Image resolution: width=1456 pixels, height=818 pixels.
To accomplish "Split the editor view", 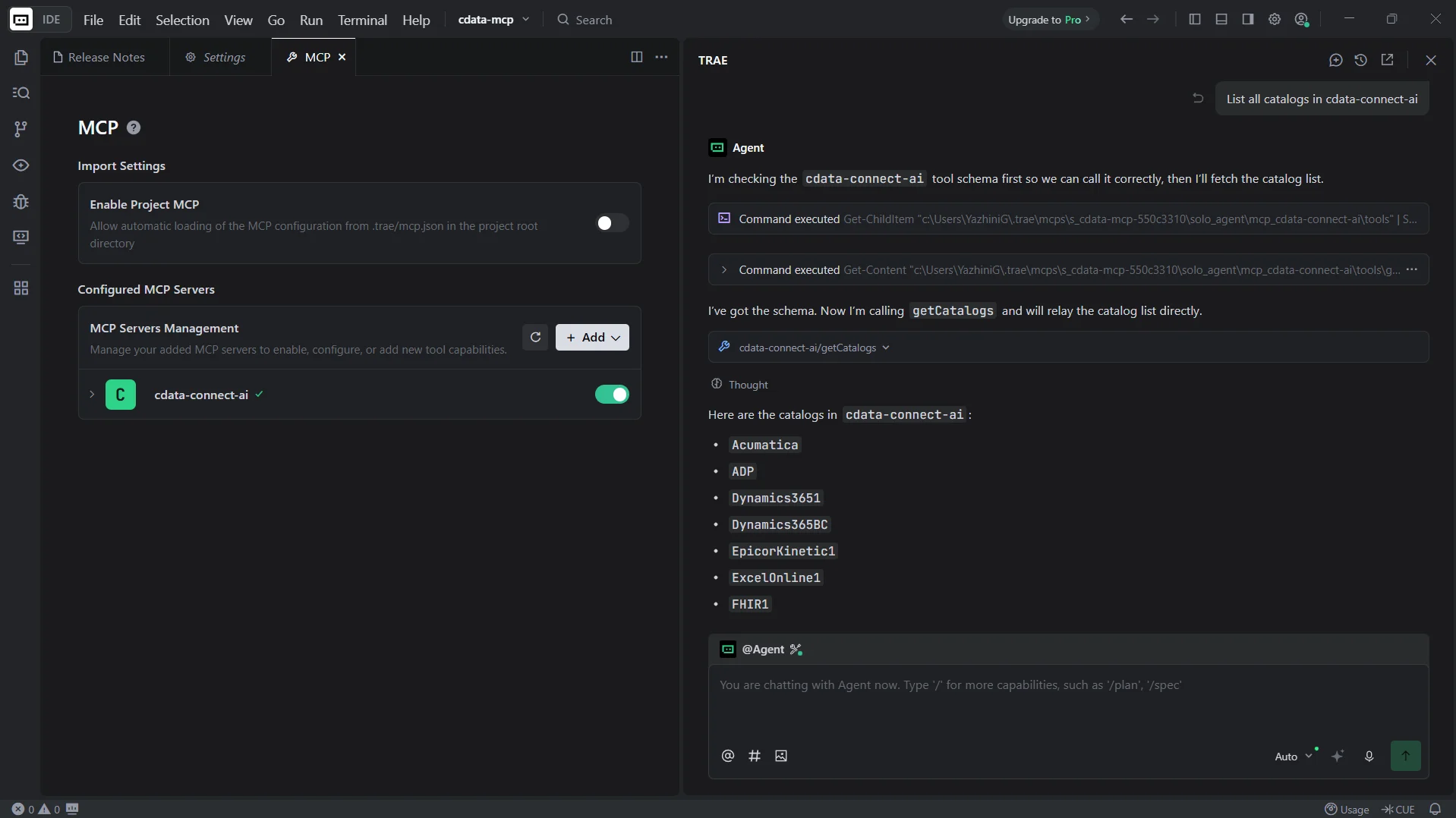I will click(637, 57).
